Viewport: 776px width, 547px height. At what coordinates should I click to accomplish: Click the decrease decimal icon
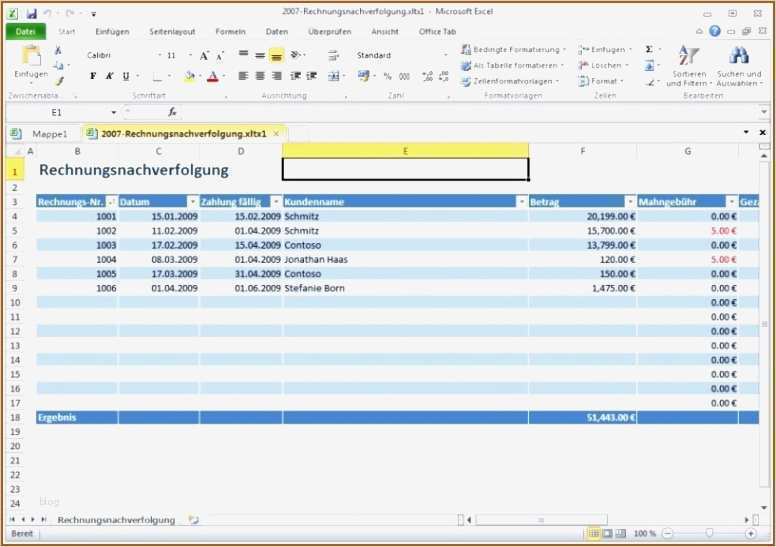coord(444,76)
